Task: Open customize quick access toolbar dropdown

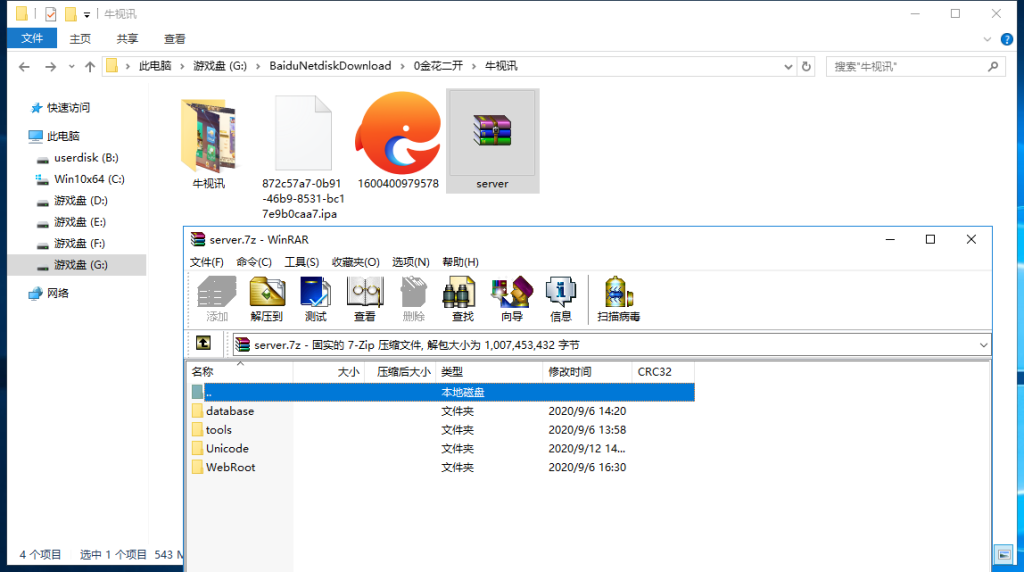Action: (x=87, y=14)
